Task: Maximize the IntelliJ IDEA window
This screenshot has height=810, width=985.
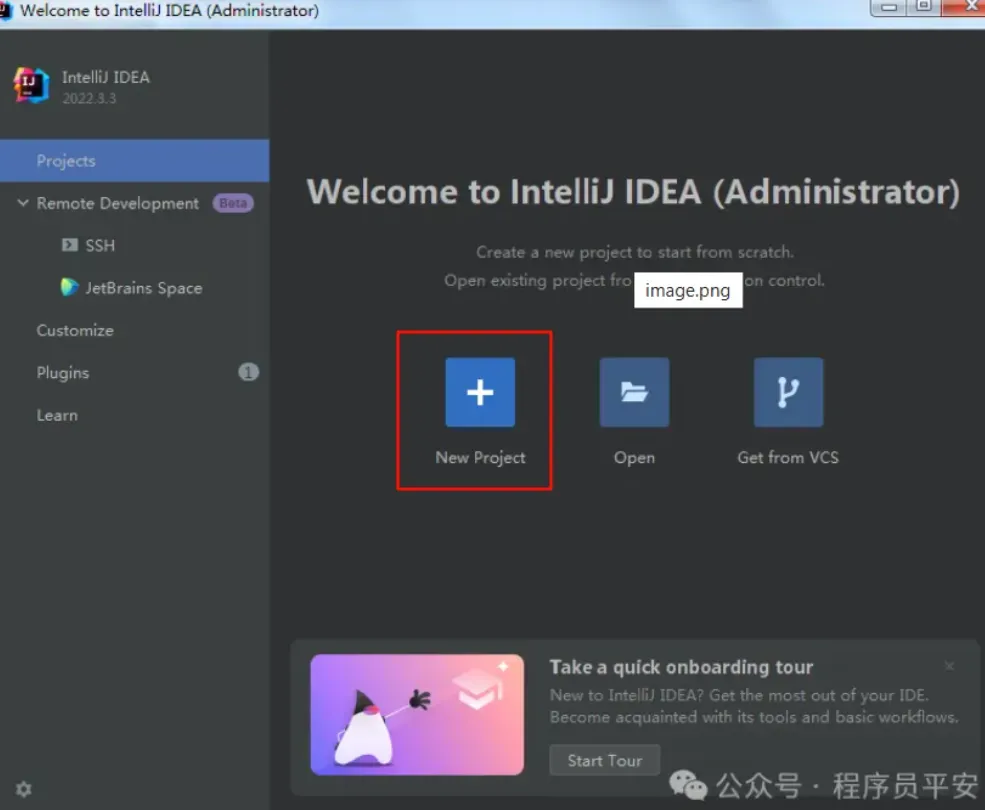Action: click(923, 6)
